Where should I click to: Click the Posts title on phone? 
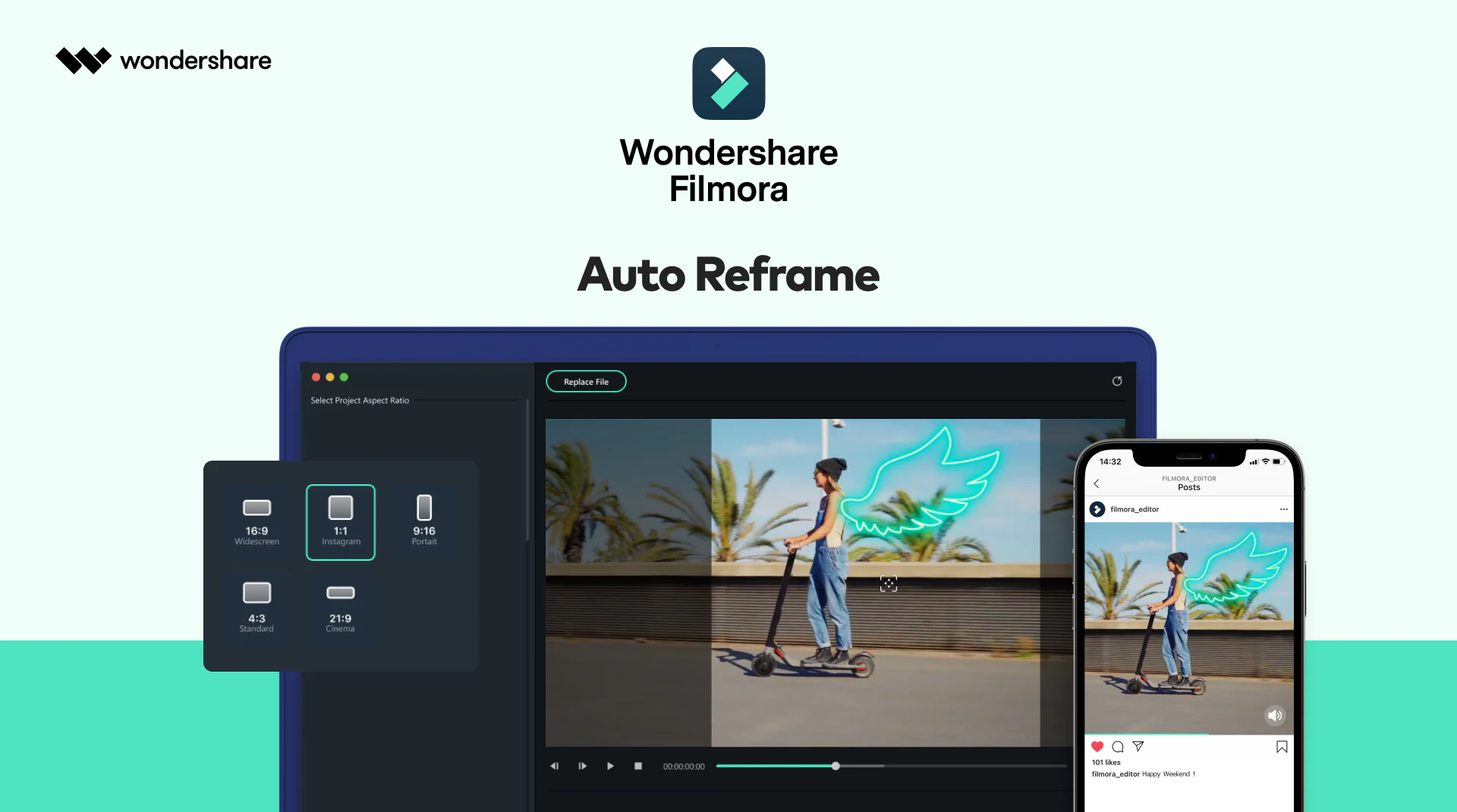[x=1189, y=487]
